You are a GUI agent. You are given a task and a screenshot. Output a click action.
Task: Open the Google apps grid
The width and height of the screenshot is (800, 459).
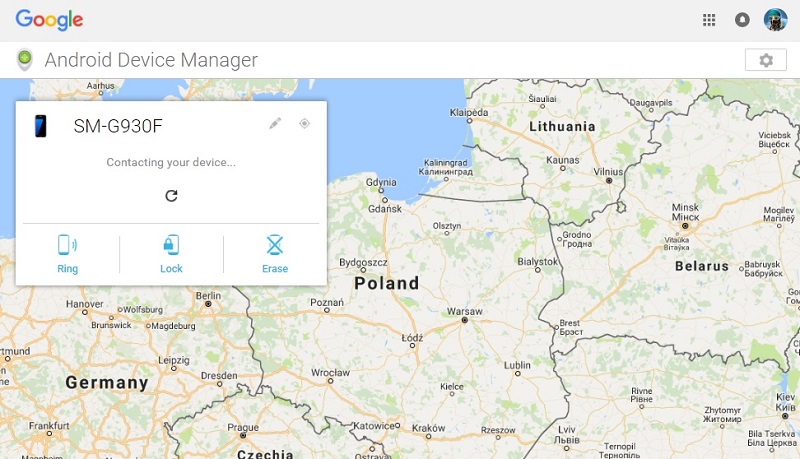pos(709,20)
